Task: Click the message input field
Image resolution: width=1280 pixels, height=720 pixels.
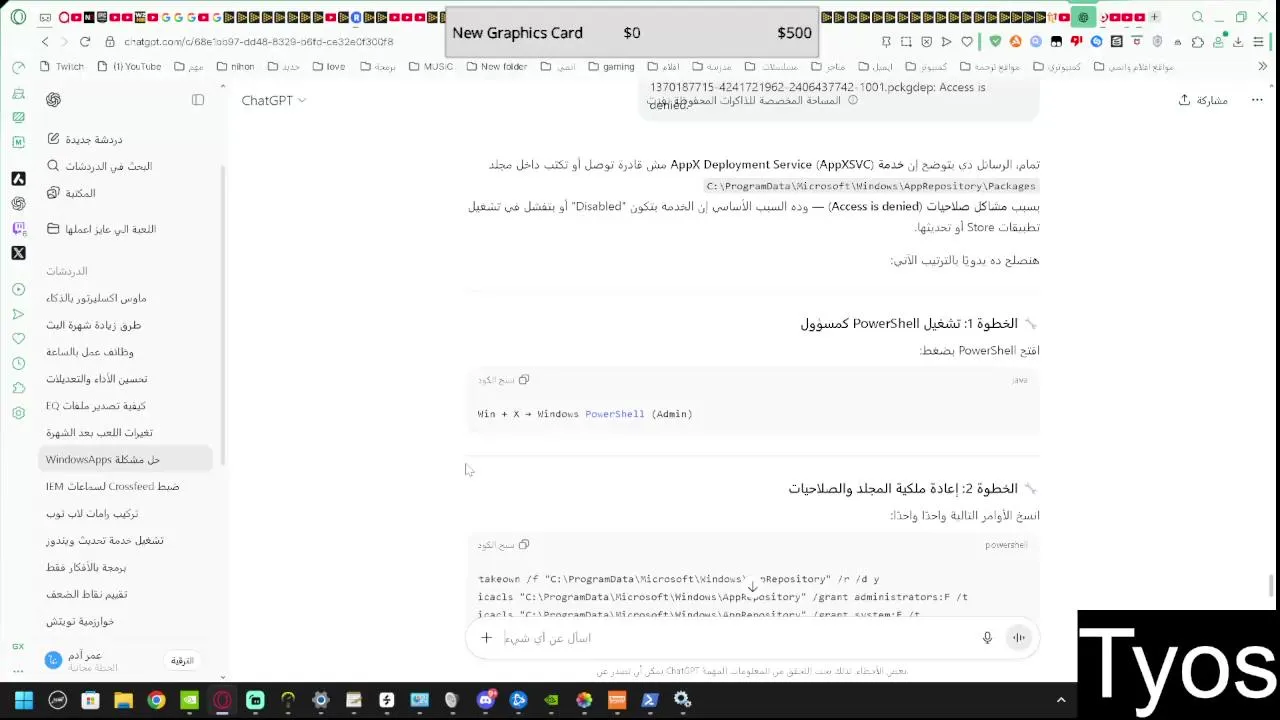Action: 735,638
